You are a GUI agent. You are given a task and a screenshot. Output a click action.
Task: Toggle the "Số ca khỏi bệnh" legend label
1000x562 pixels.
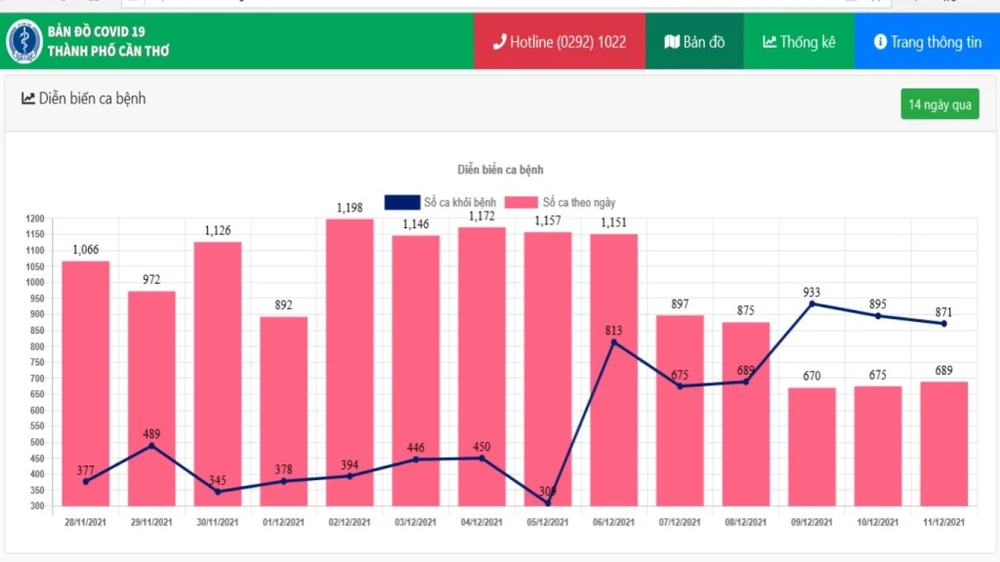coord(459,202)
